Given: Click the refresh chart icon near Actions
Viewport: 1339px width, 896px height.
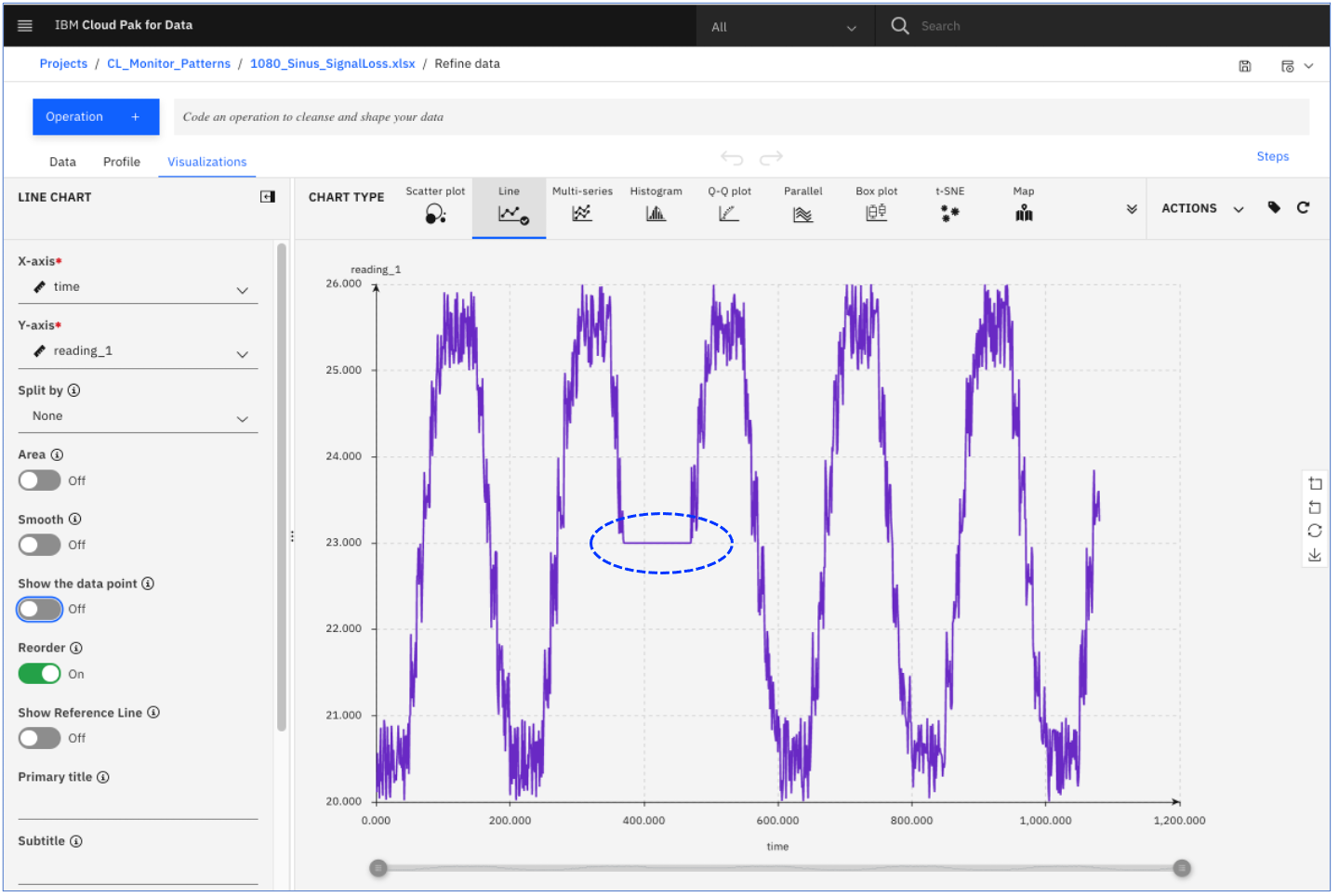Looking at the screenshot, I should tap(1303, 208).
